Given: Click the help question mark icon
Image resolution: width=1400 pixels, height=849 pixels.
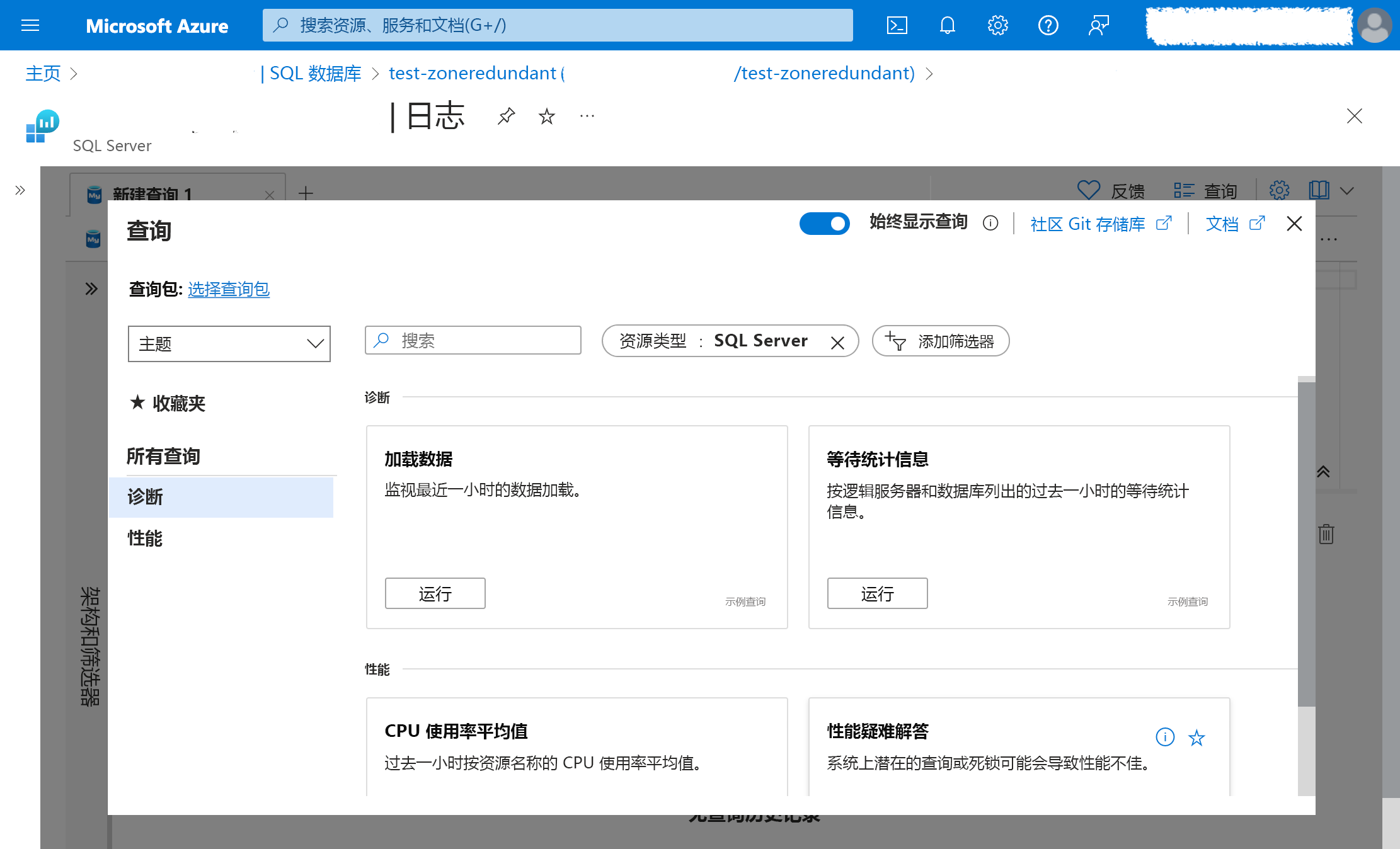Looking at the screenshot, I should (1048, 25).
